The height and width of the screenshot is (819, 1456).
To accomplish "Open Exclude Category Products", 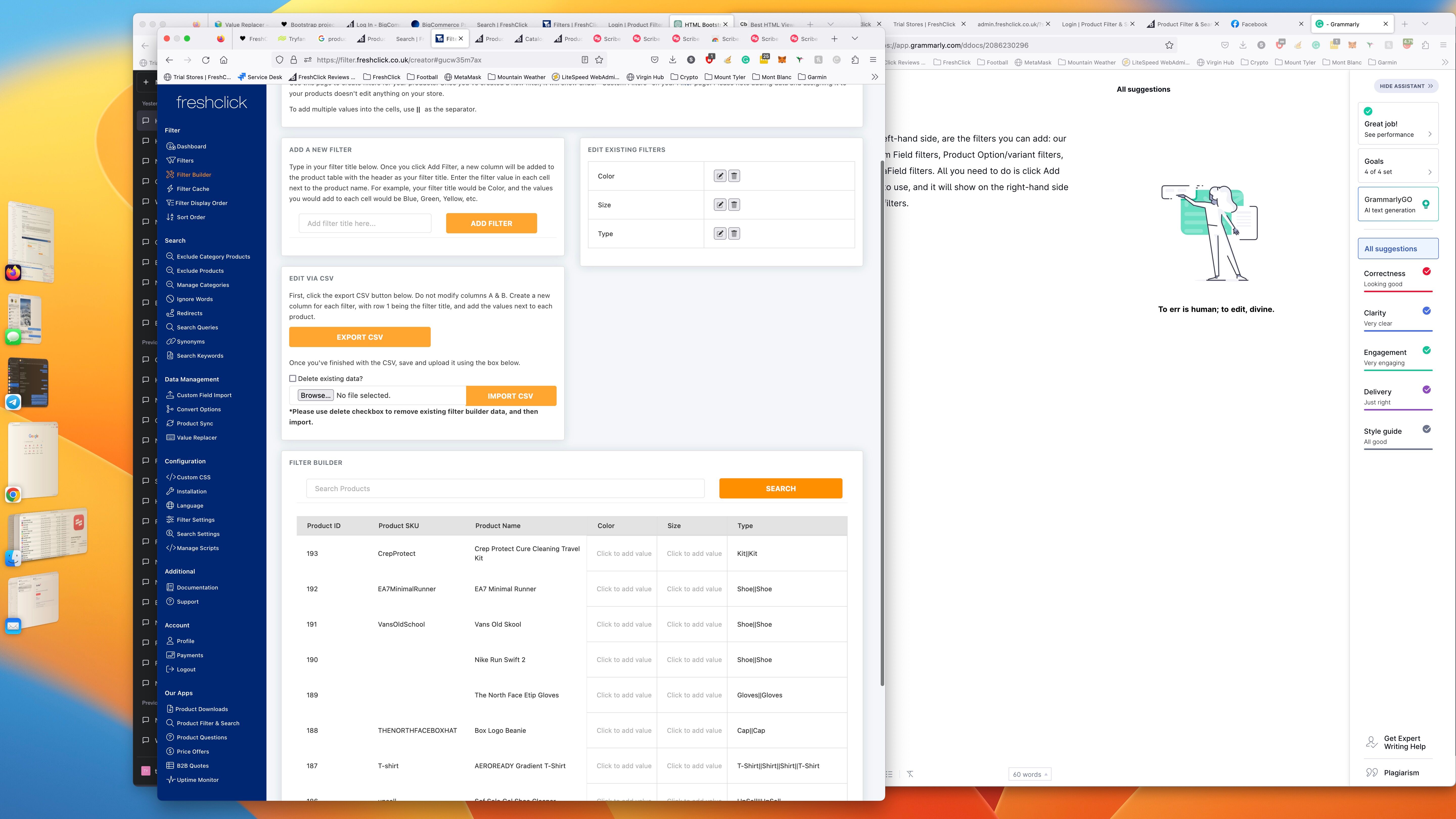I will [x=208, y=257].
